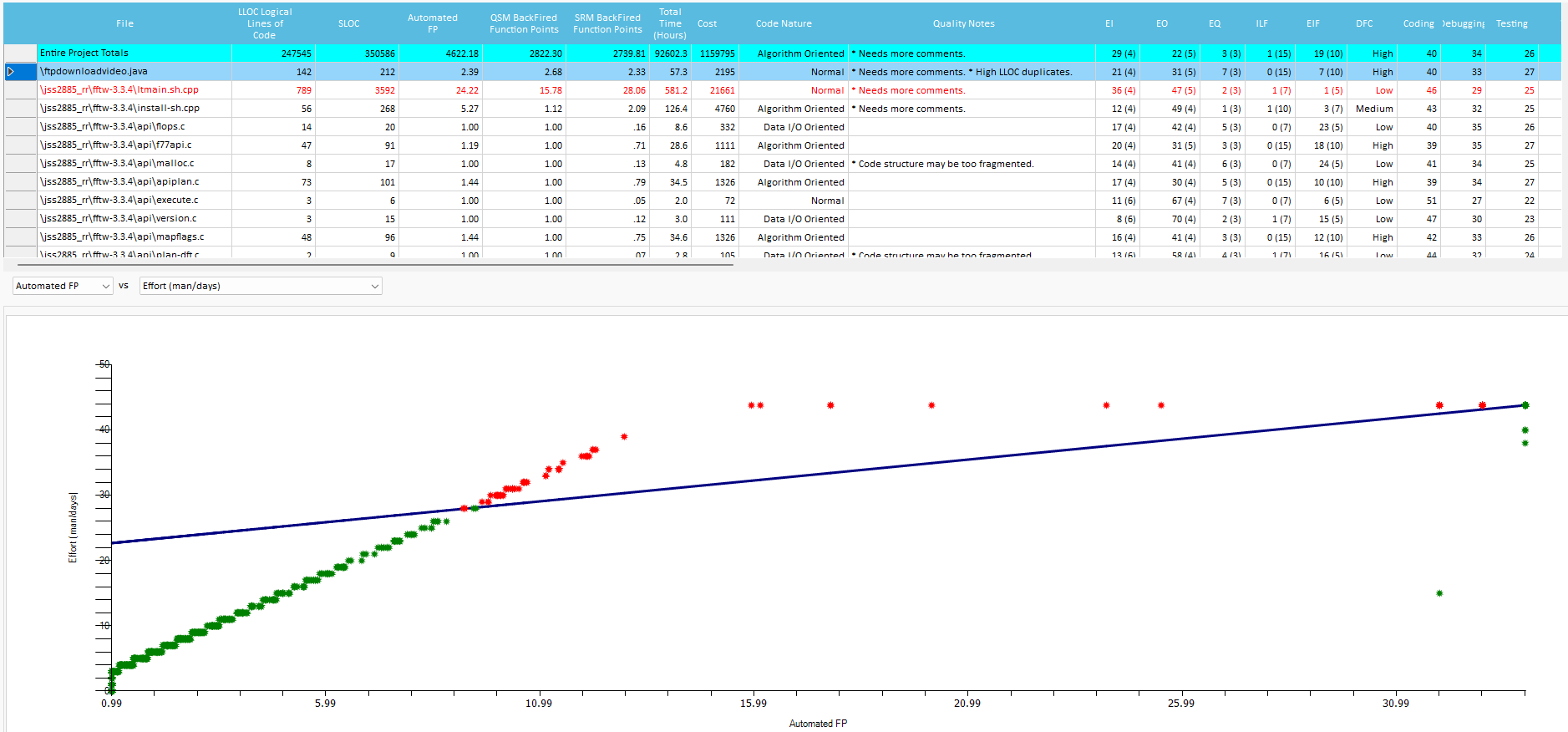Click the Cost column header
1568x732 pixels.
coord(707,23)
